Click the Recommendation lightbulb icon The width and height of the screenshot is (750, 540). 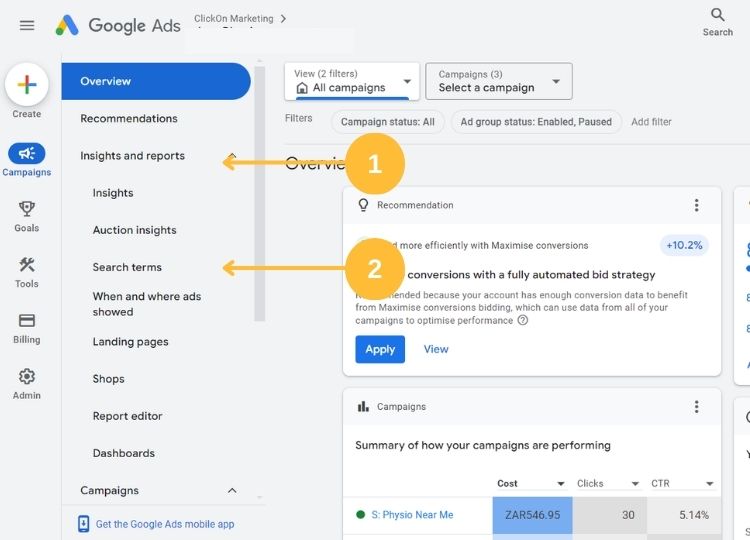[364, 205]
